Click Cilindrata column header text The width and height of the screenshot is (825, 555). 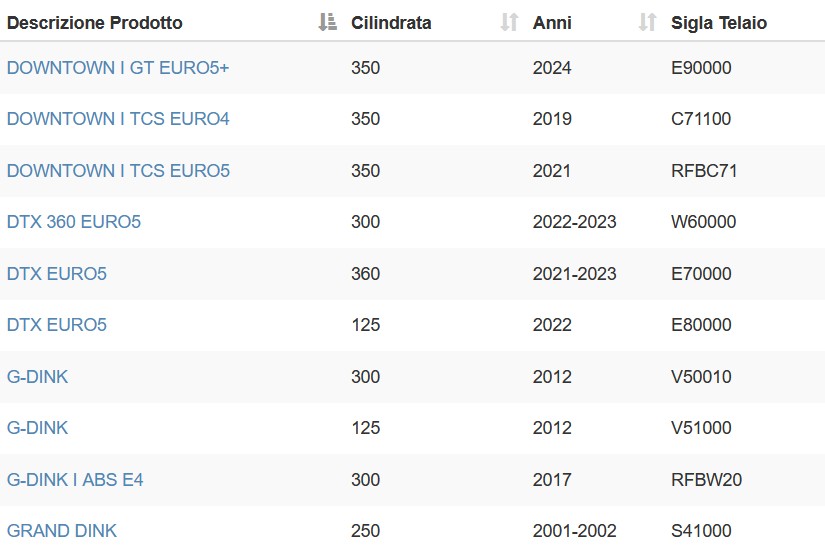(391, 23)
